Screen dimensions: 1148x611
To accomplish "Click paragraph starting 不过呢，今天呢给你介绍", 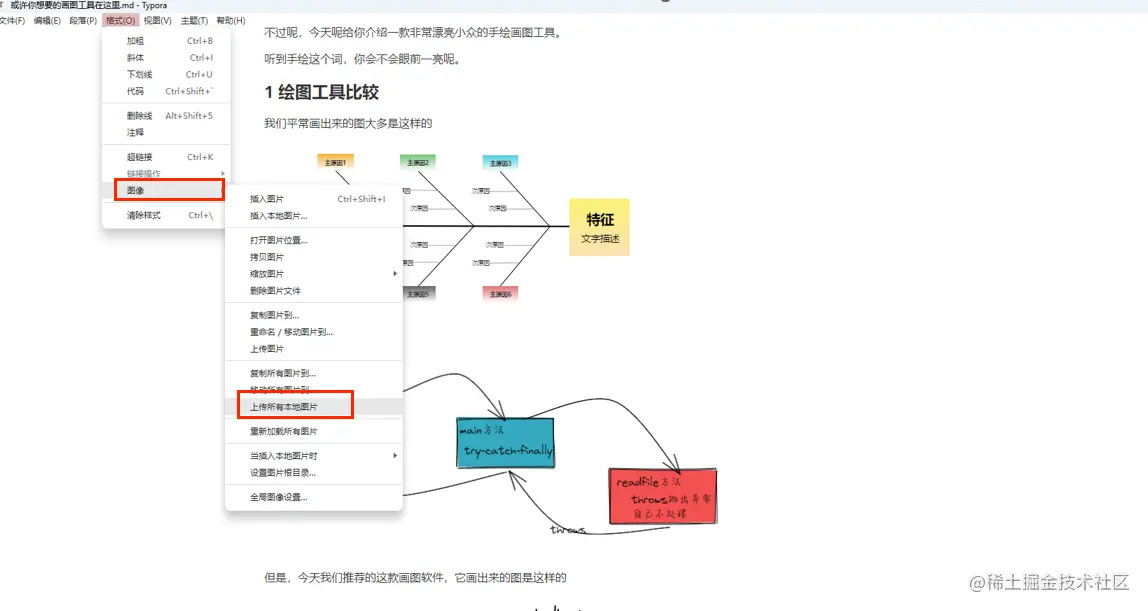I will pos(414,33).
